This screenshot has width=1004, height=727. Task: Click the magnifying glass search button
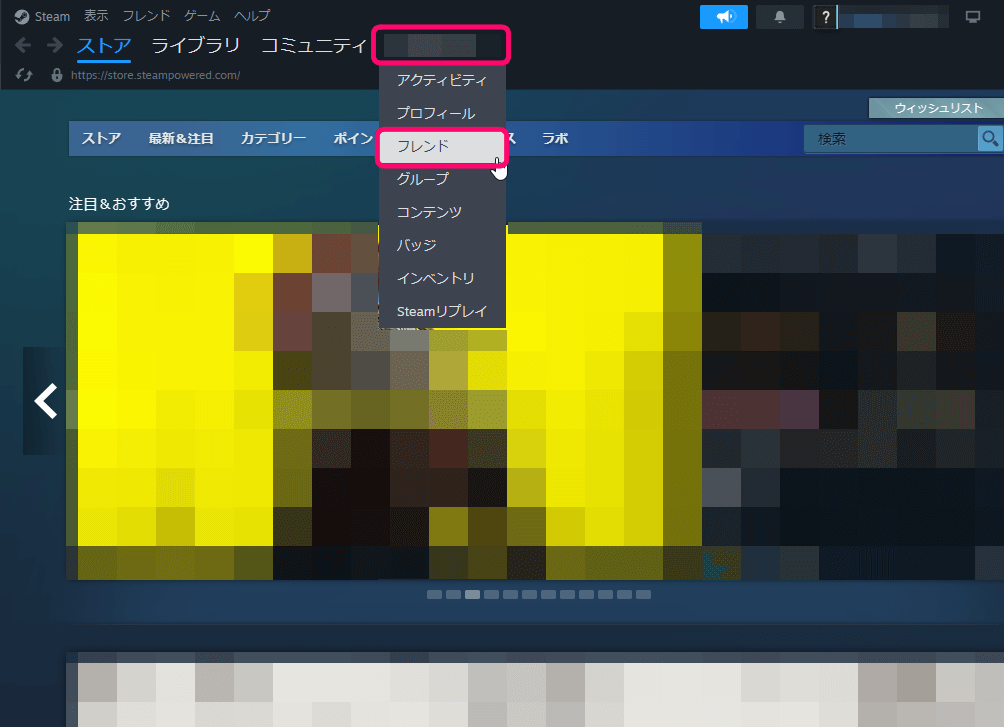coord(989,139)
